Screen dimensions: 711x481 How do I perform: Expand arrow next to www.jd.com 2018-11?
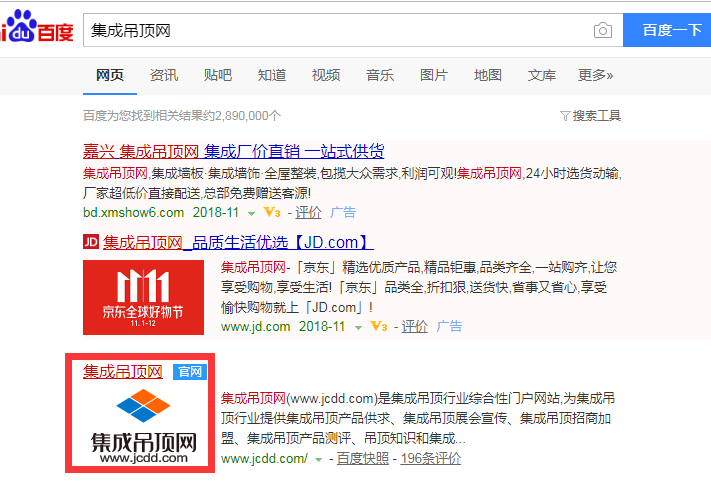[x=358, y=328]
